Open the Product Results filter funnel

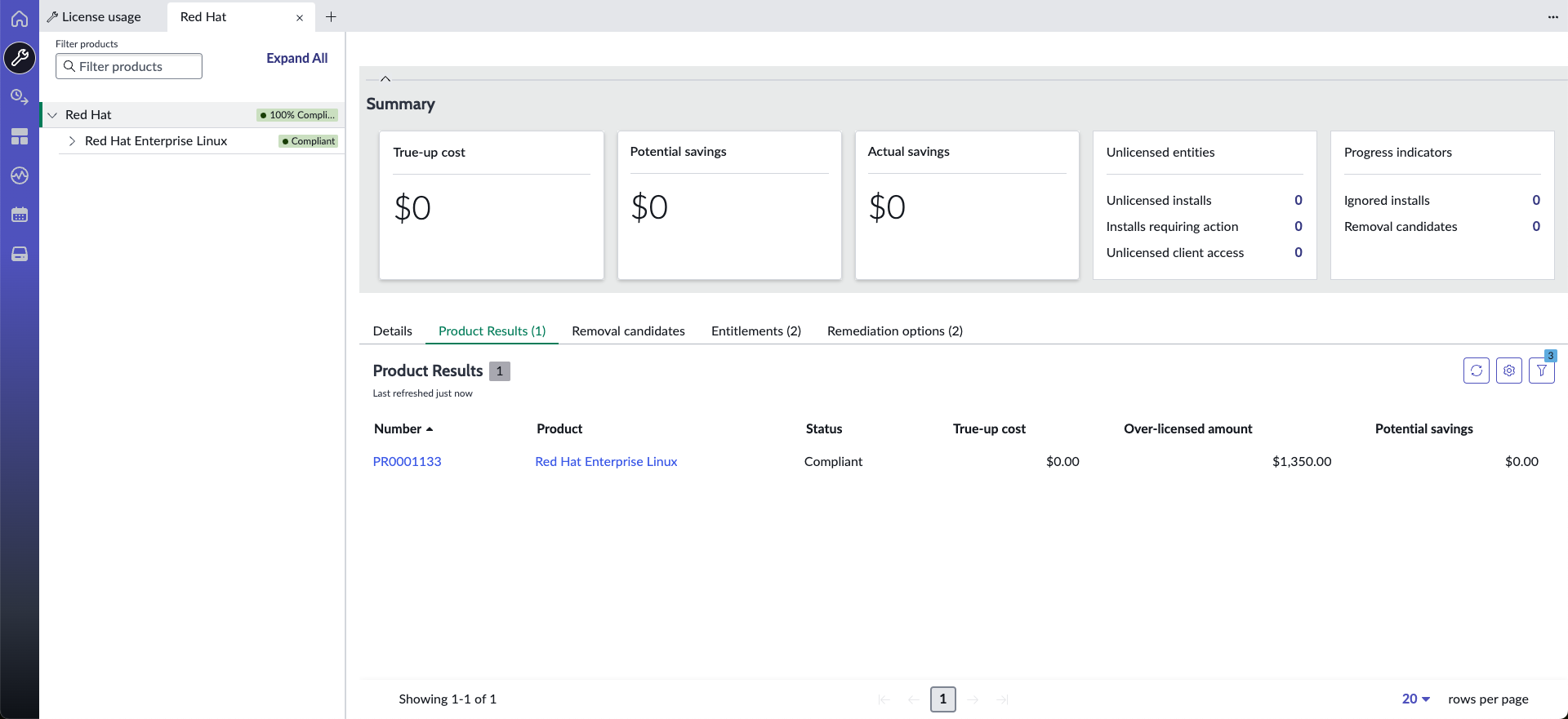click(x=1542, y=371)
